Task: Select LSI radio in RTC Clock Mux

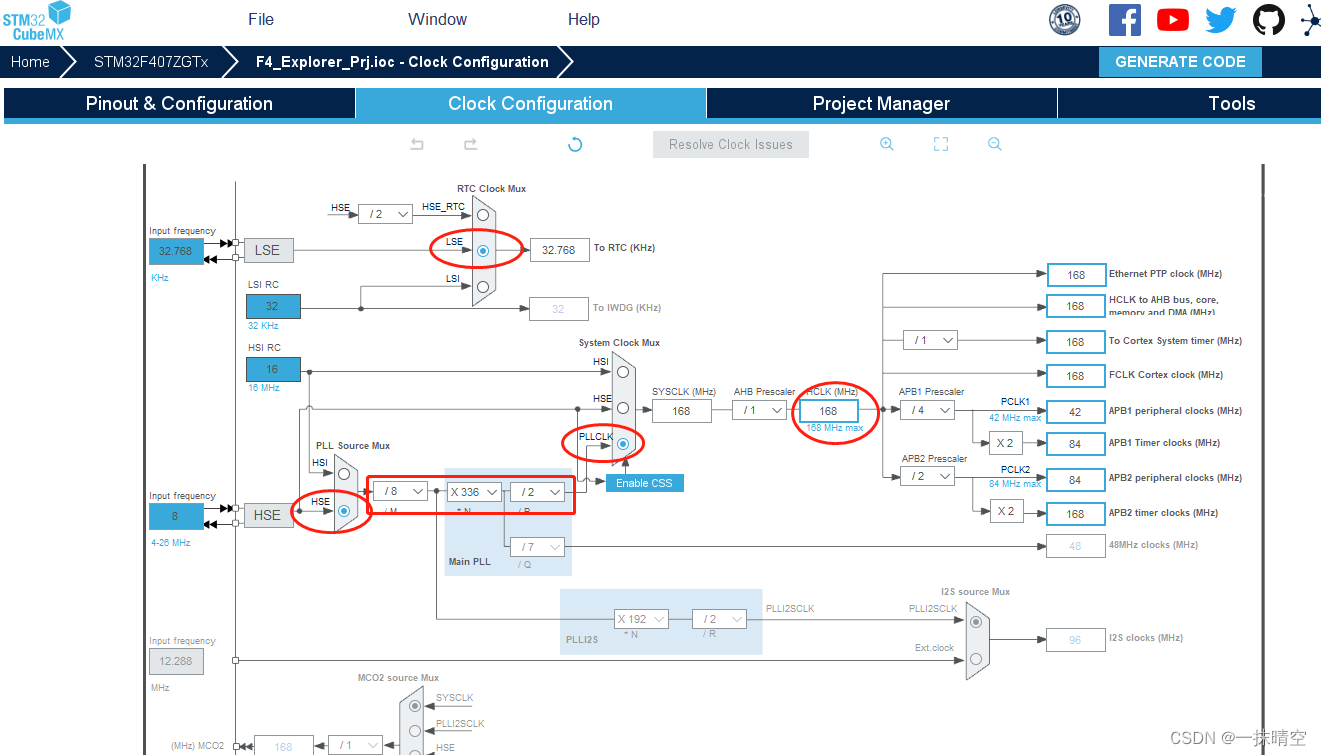Action: (483, 286)
